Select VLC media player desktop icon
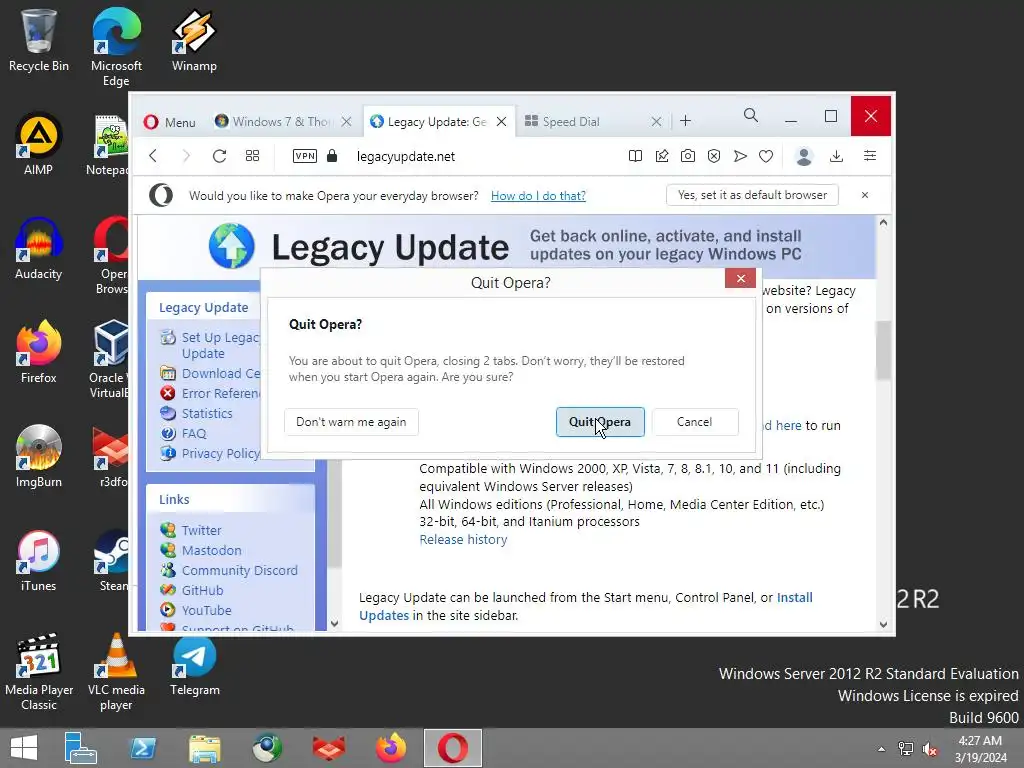1024x768 pixels. pyautogui.click(x=116, y=673)
